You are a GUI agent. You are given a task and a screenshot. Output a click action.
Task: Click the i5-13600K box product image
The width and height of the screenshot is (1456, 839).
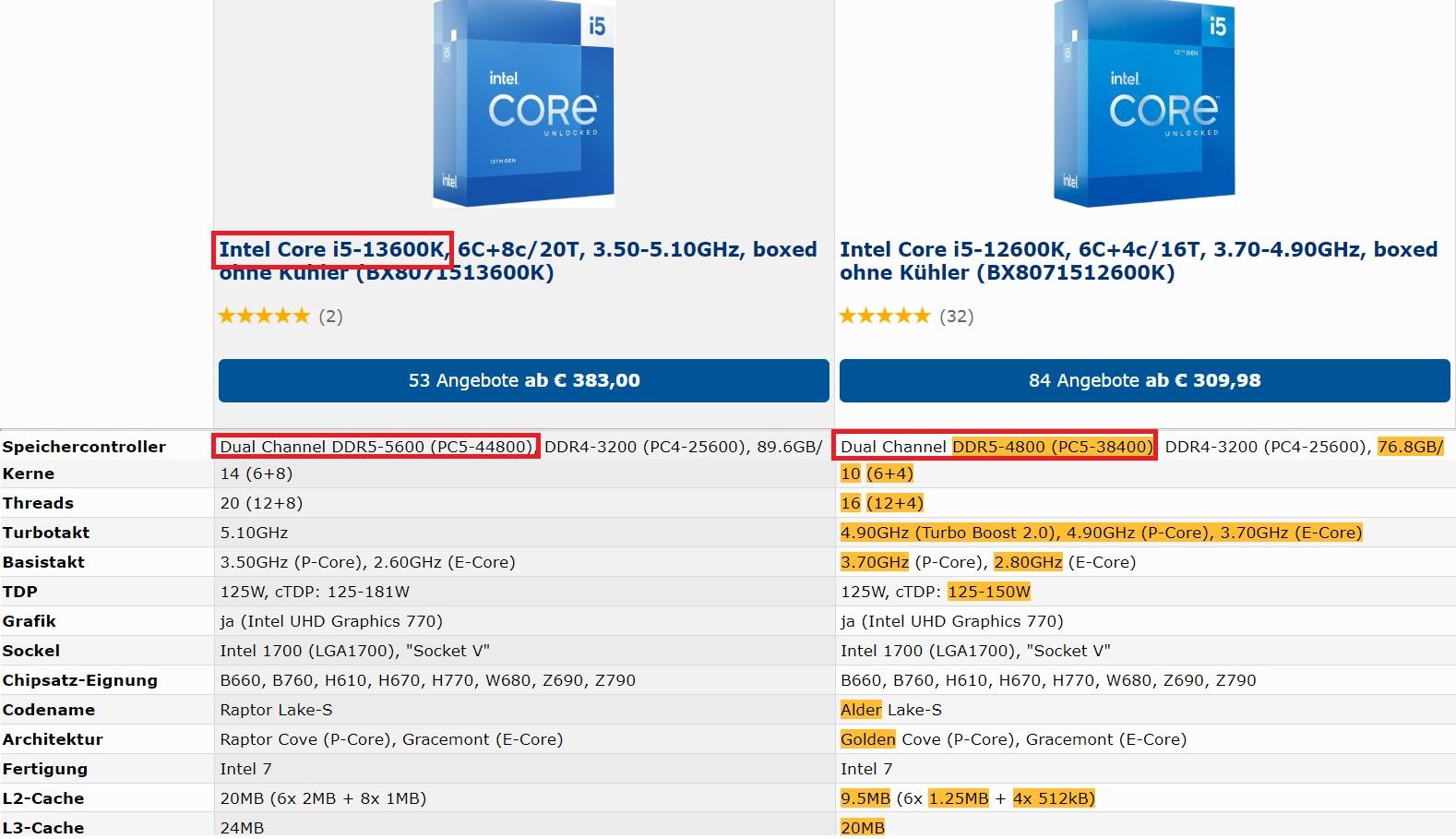click(x=524, y=103)
